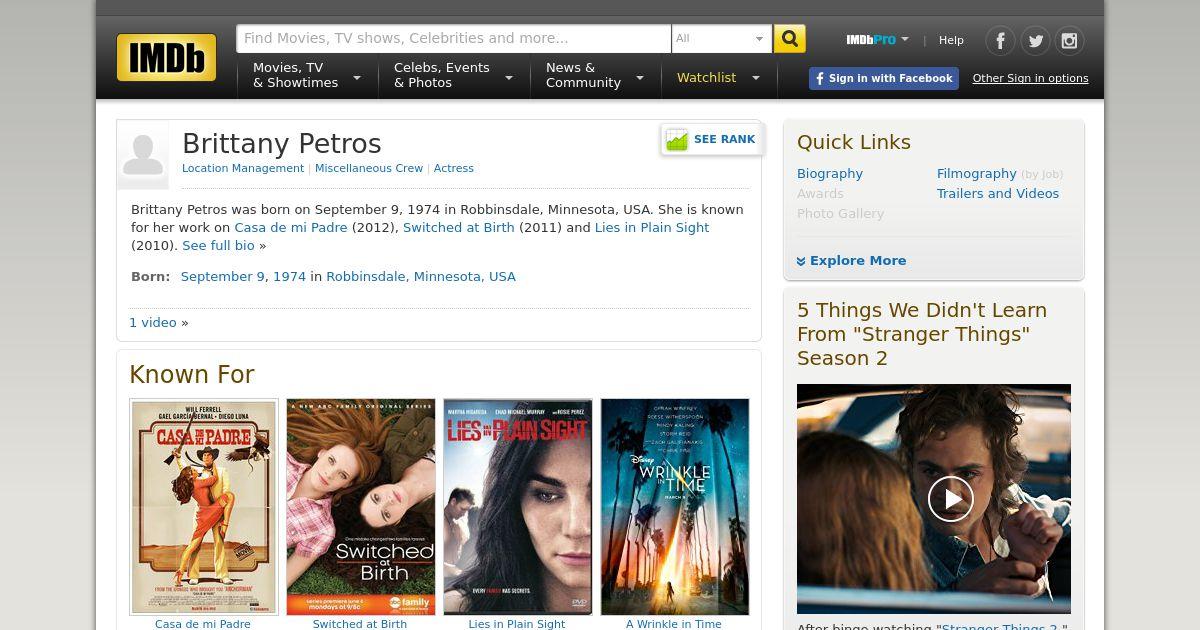The image size is (1200, 630).
Task: Open the by Job filmography link
Action: [1042, 174]
